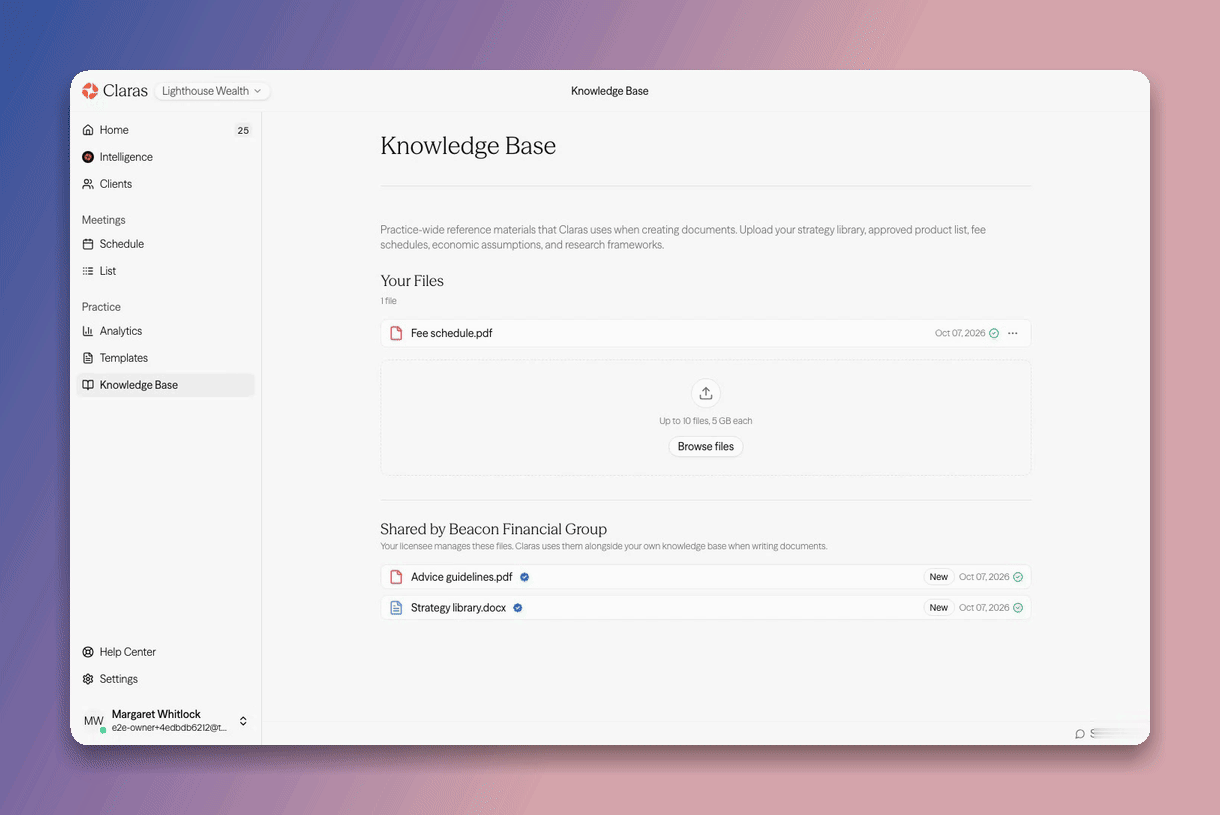
Task: Click the Oct 07, 2026 date on Advice guidelines.pdf
Action: (x=984, y=577)
